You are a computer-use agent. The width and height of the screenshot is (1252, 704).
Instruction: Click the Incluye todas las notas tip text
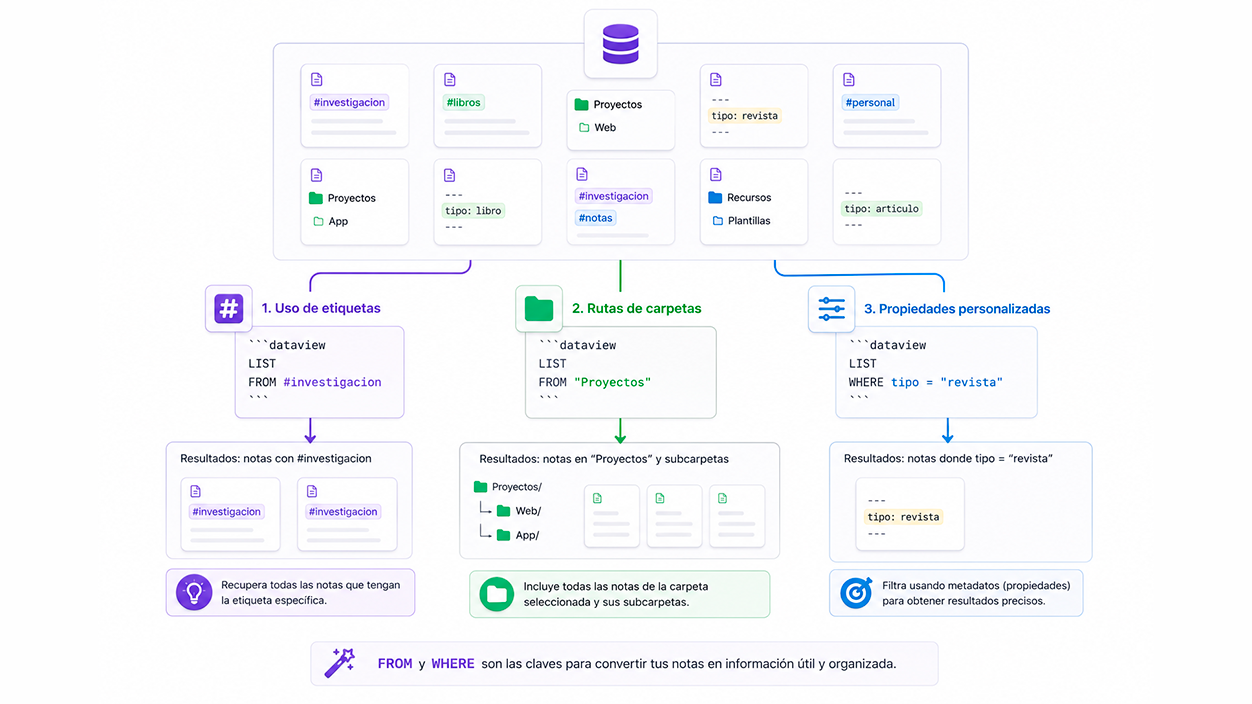(x=616, y=594)
